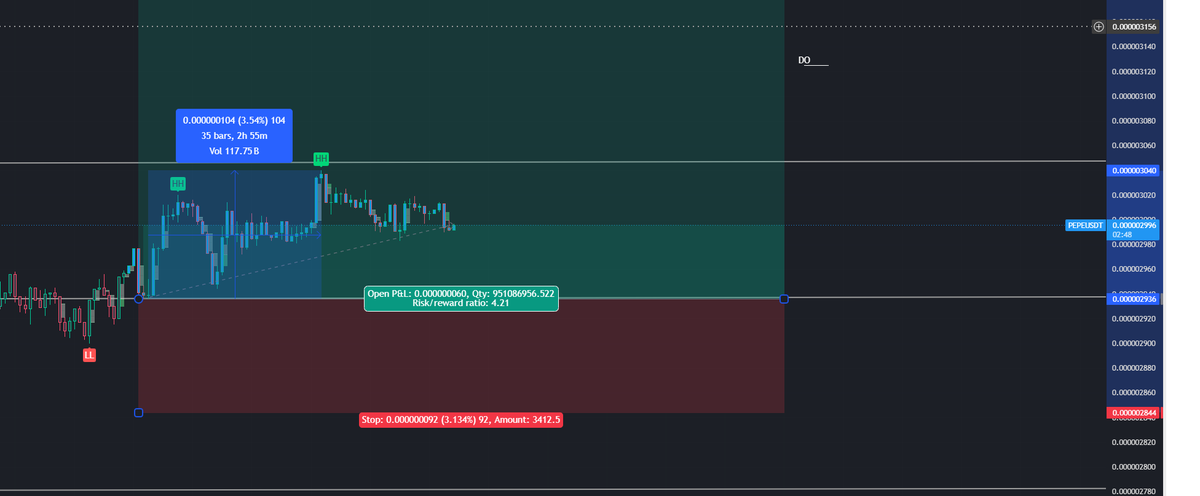The height and width of the screenshot is (496, 1200).
Task: Click the crosshair price label 0.000003156
Action: pos(1134,26)
